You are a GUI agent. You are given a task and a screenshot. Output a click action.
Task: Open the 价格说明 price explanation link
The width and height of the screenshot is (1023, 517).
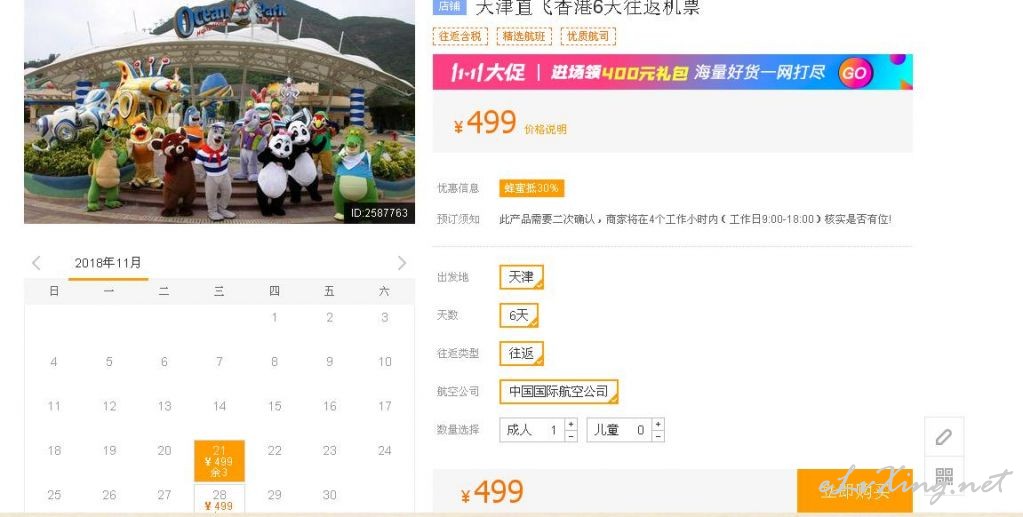tap(545, 129)
